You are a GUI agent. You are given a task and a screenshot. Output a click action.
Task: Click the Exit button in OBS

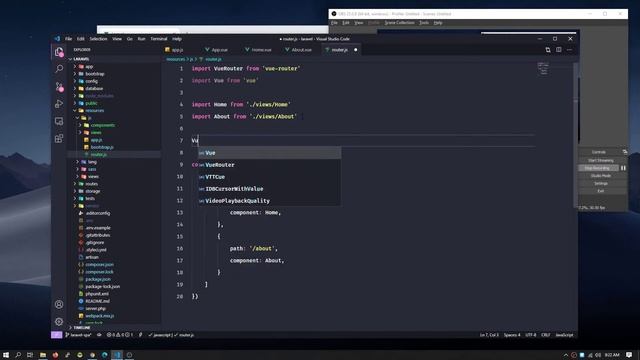(x=600, y=191)
